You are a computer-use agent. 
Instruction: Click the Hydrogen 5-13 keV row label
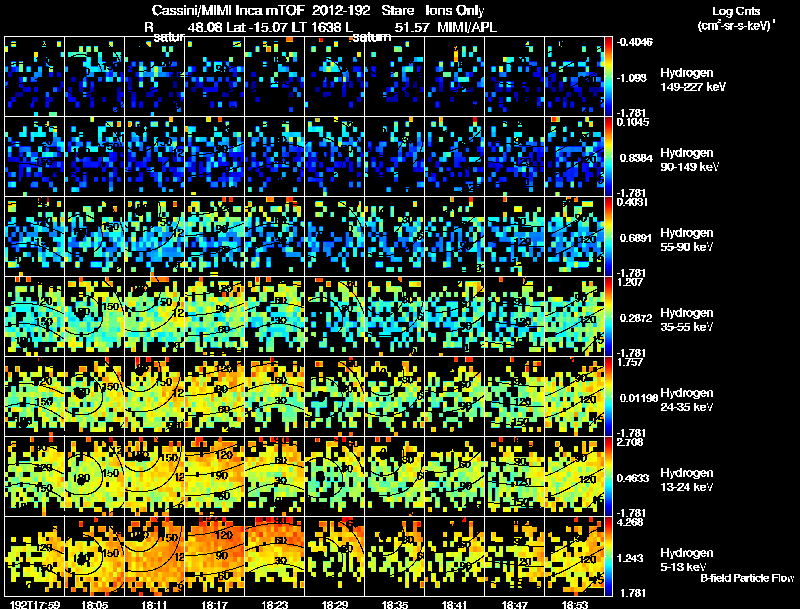[x=687, y=560]
